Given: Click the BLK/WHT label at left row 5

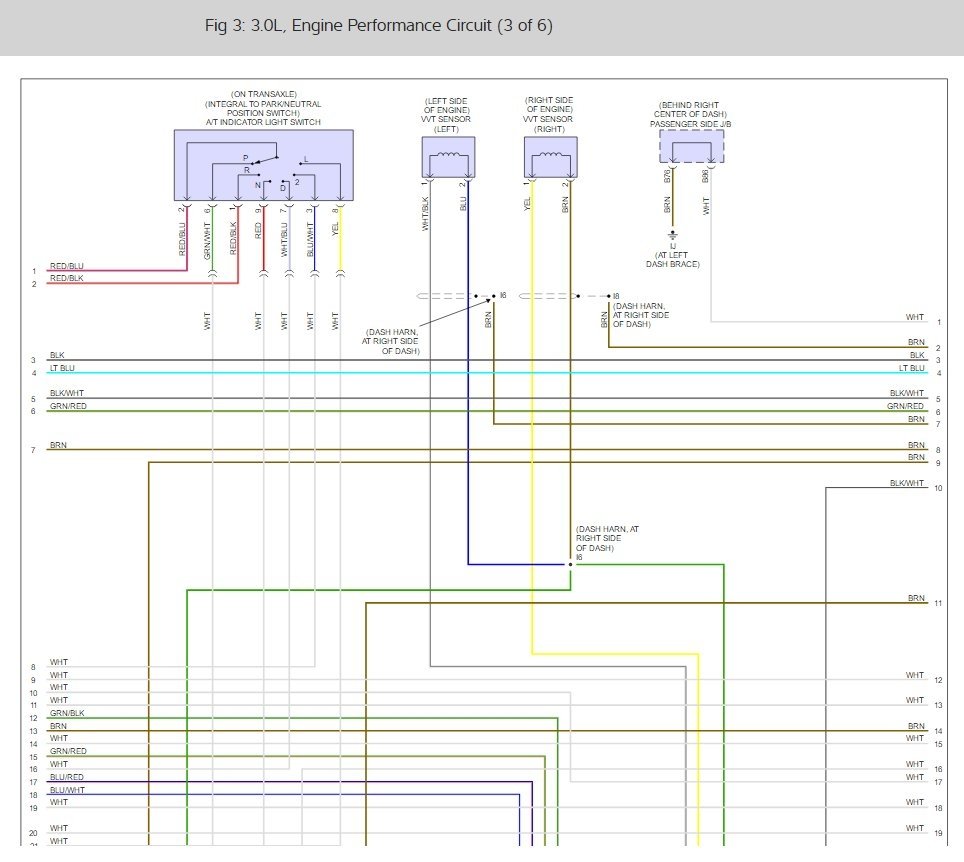Looking at the screenshot, I should [x=67, y=393].
